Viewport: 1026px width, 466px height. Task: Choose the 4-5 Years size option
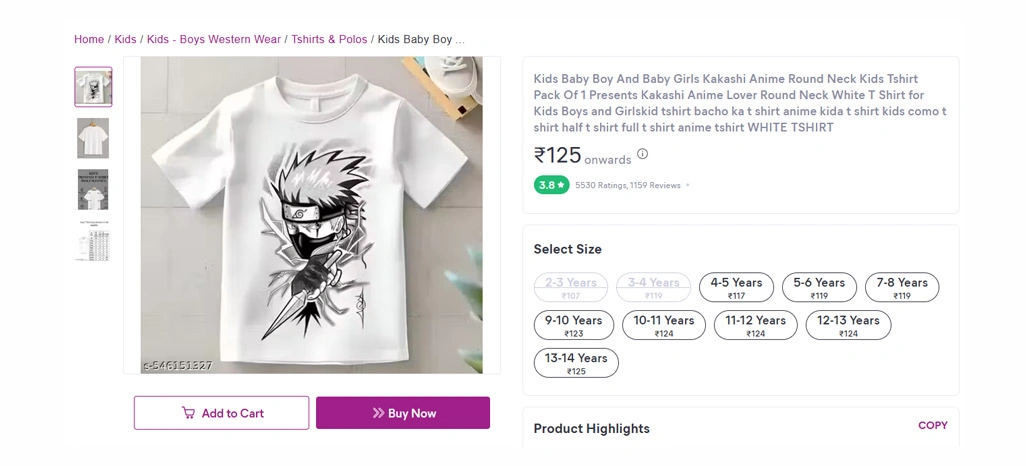(x=736, y=287)
